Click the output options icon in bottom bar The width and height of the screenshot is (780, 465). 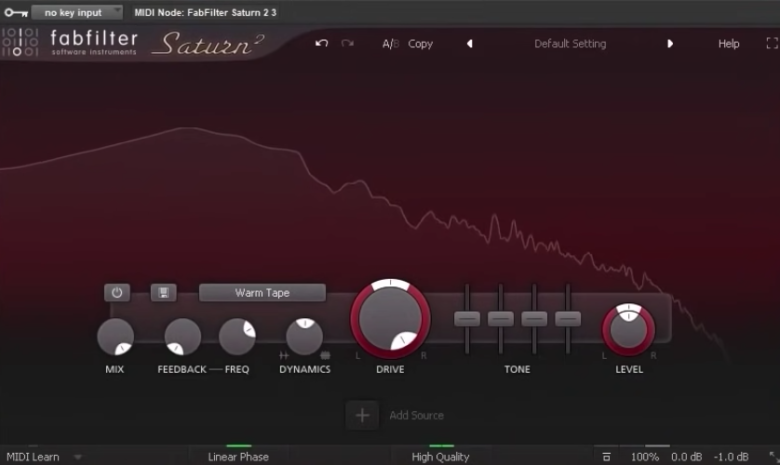tap(606, 457)
